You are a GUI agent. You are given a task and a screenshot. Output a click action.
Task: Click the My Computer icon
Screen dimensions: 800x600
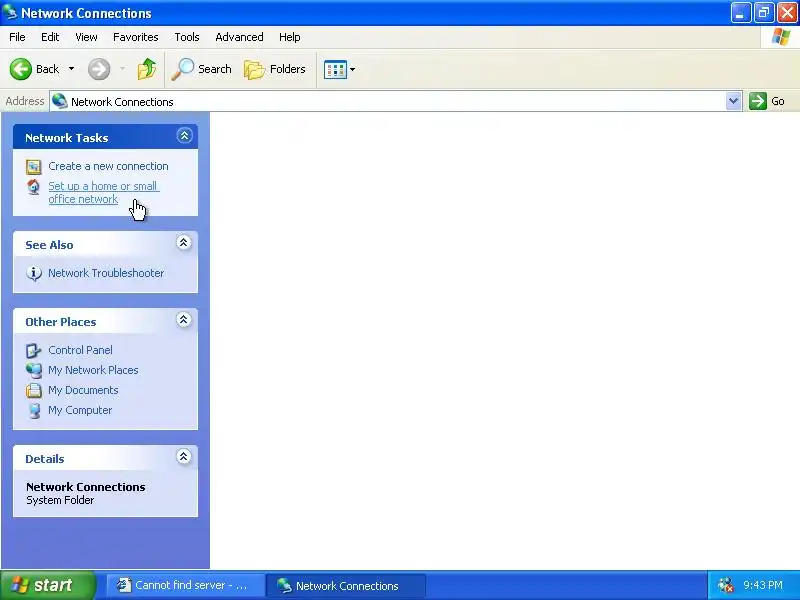34,411
